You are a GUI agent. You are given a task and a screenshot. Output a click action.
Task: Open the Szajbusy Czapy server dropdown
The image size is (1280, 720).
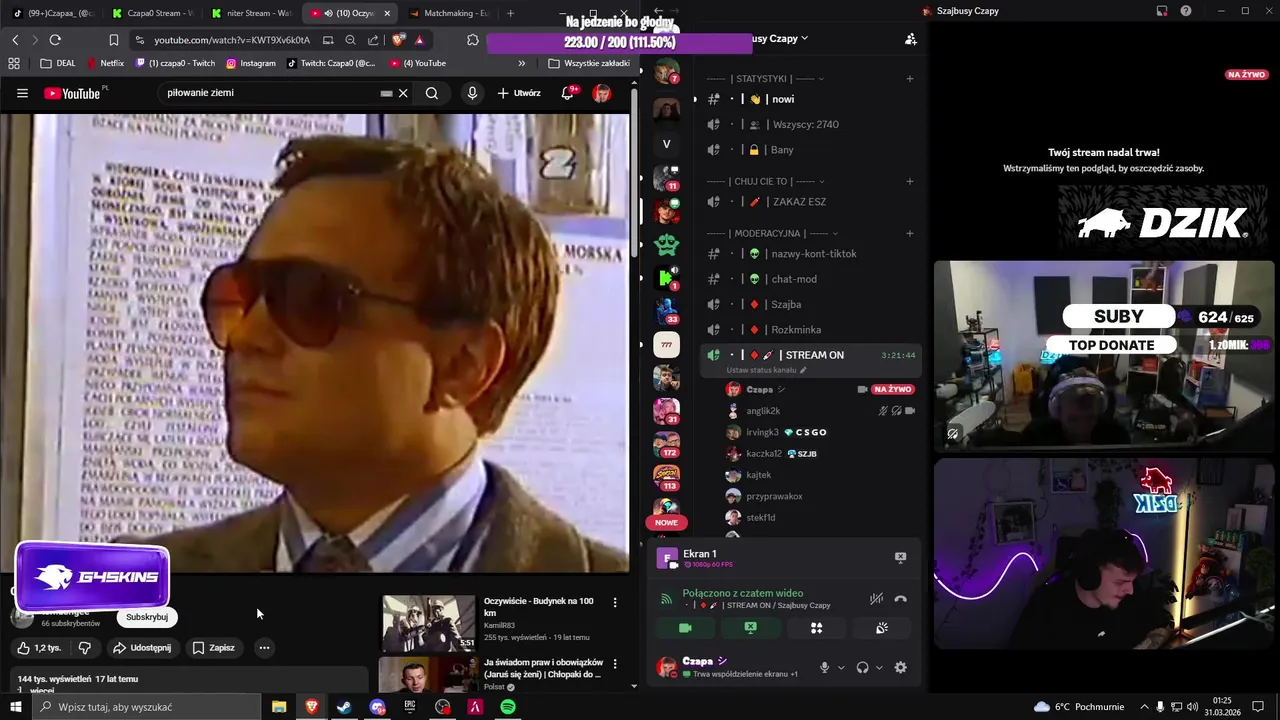coord(781,38)
